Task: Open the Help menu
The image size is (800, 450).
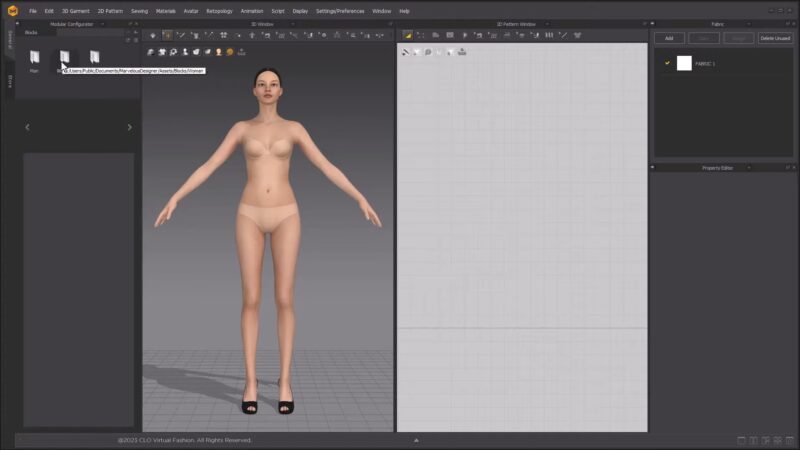Action: tap(404, 11)
